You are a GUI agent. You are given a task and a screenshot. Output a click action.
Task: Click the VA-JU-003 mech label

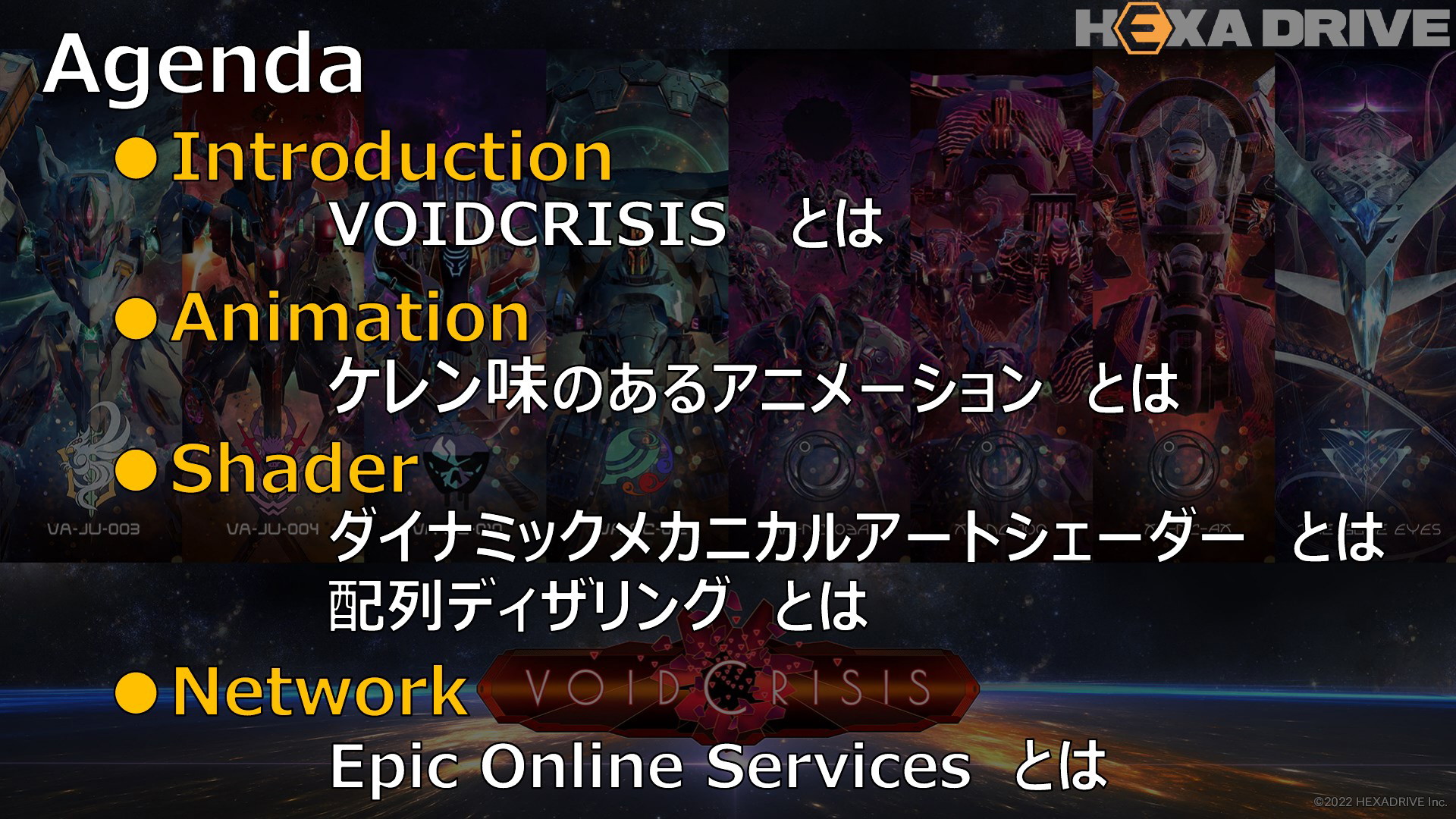[x=94, y=529]
